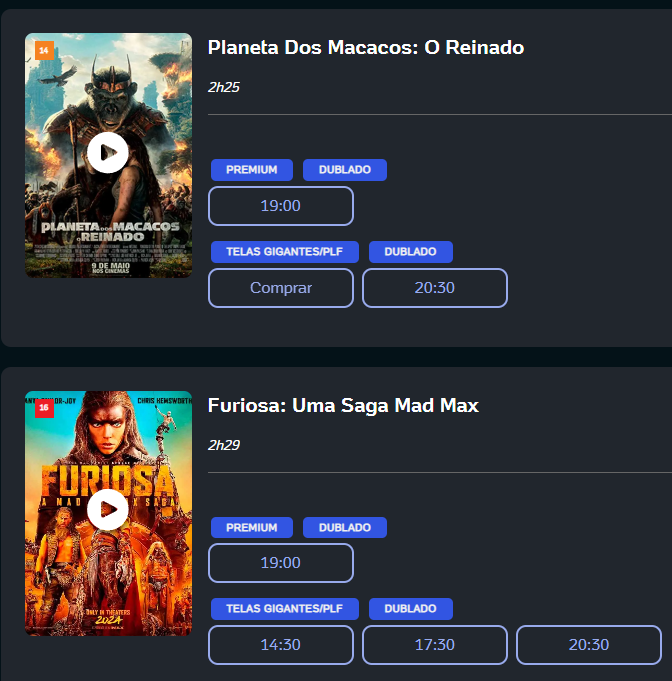Image resolution: width=672 pixels, height=681 pixels.
Task: Click Premium tag under Furiosa
Action: [x=251, y=528]
